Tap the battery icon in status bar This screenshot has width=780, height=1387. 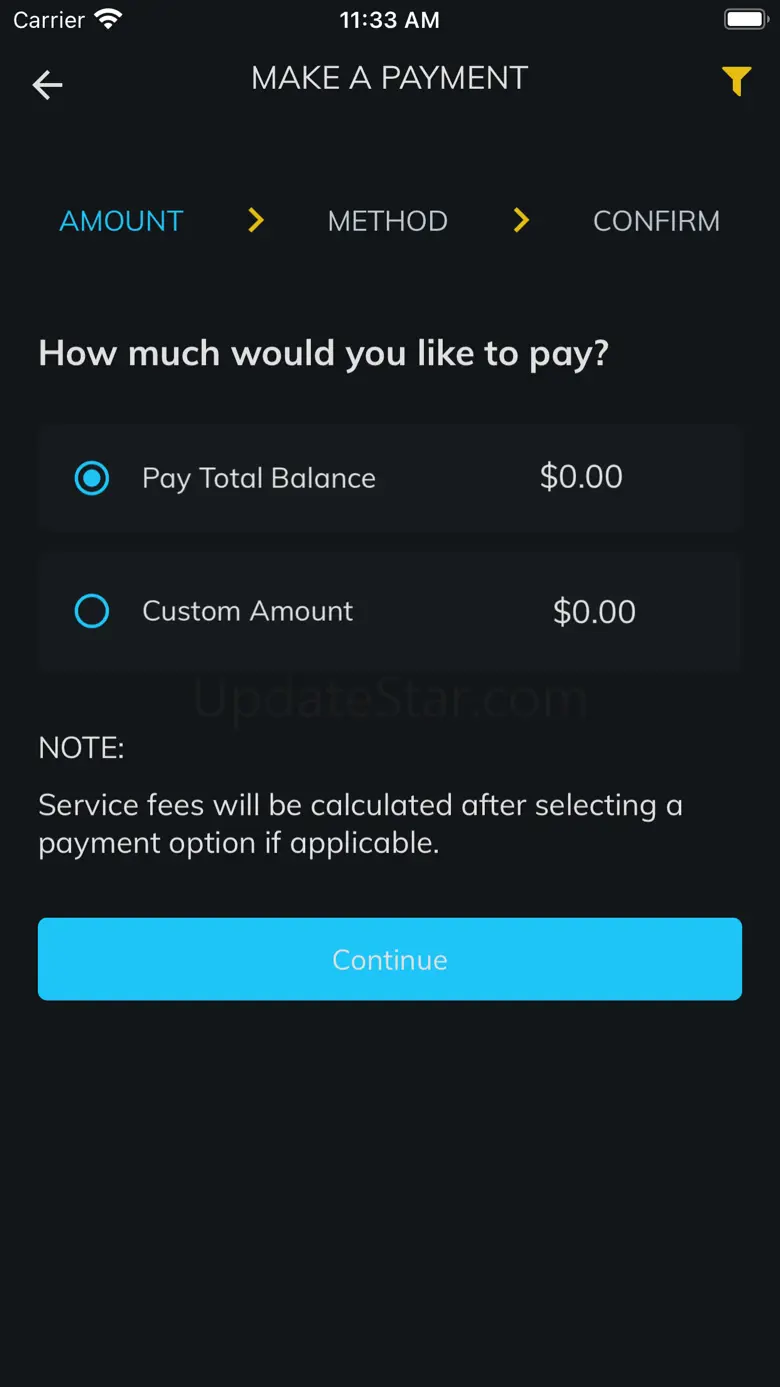[745, 19]
